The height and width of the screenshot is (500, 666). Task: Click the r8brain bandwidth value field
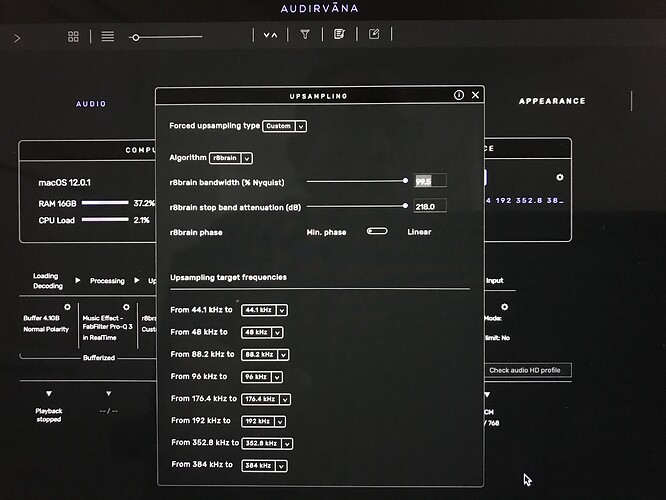pyautogui.click(x=430, y=181)
